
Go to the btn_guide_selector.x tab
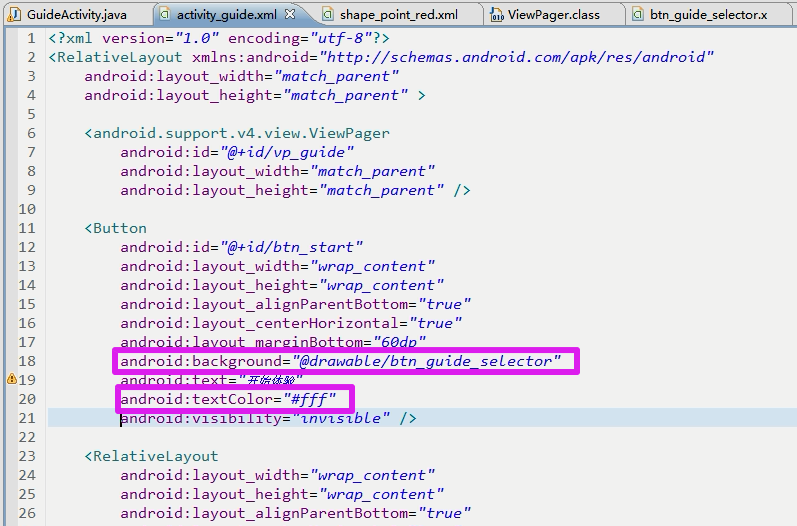(708, 15)
